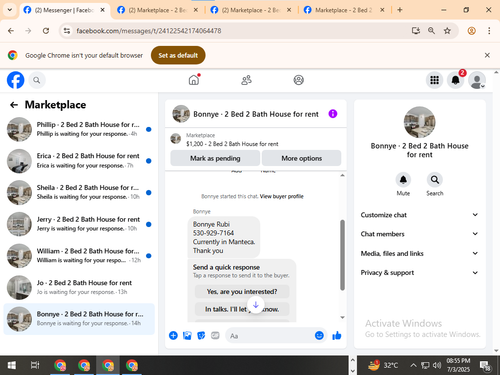The width and height of the screenshot is (500, 375).
Task: Expand Customize chat section
Action: [x=419, y=215]
